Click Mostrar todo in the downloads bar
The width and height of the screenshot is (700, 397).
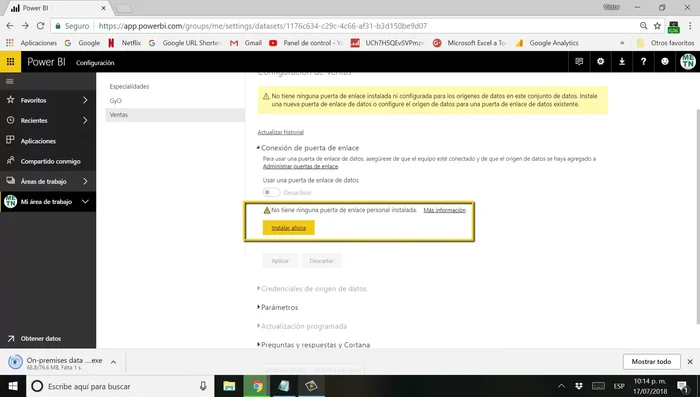[651, 362]
